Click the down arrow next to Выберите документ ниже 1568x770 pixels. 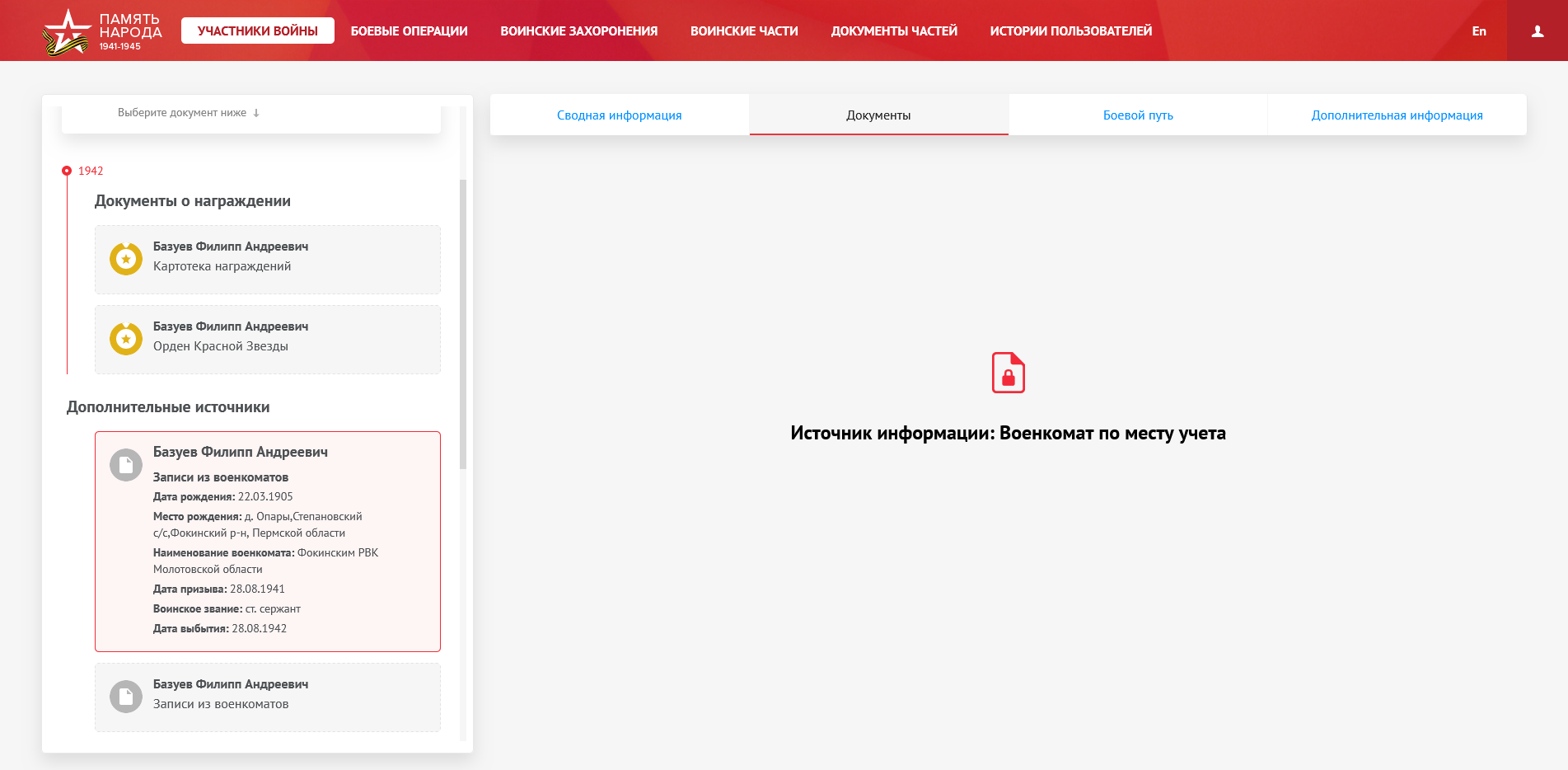click(x=256, y=113)
